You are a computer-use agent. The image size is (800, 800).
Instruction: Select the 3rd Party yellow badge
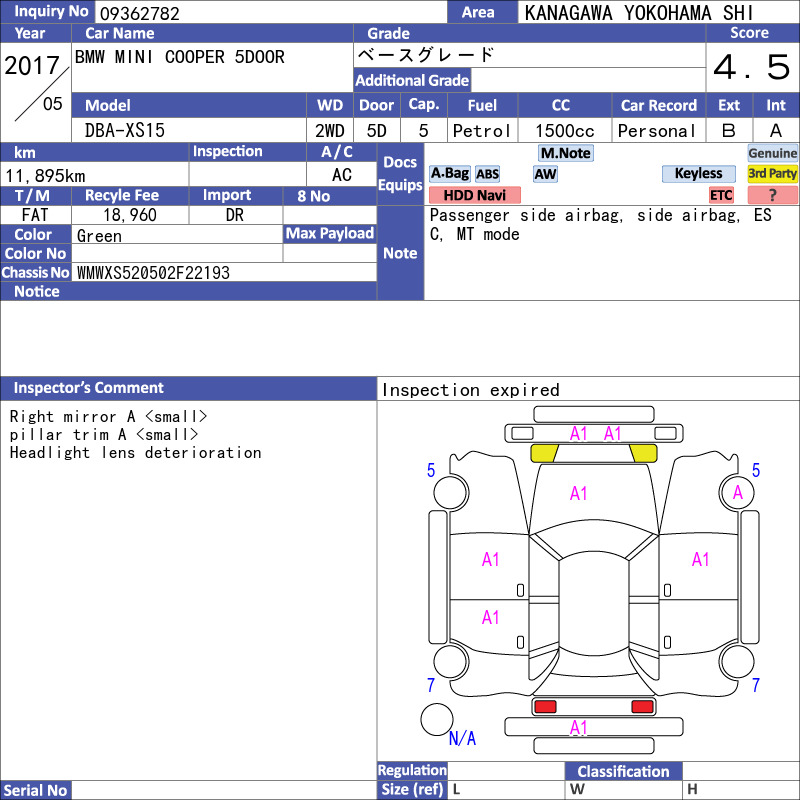(x=772, y=174)
